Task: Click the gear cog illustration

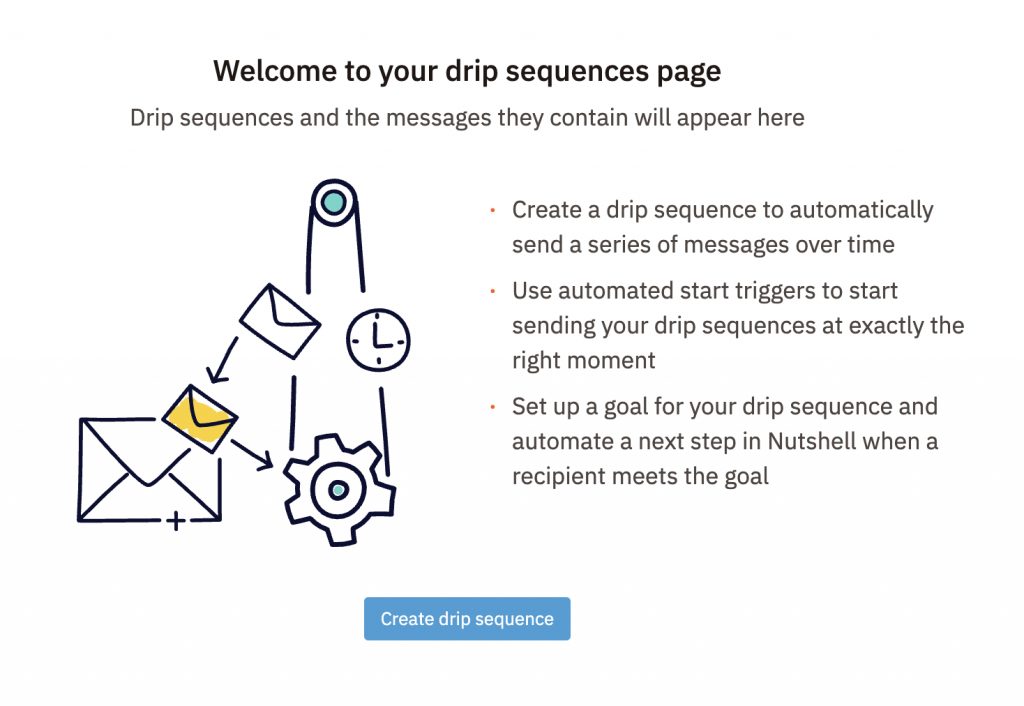Action: [338, 489]
